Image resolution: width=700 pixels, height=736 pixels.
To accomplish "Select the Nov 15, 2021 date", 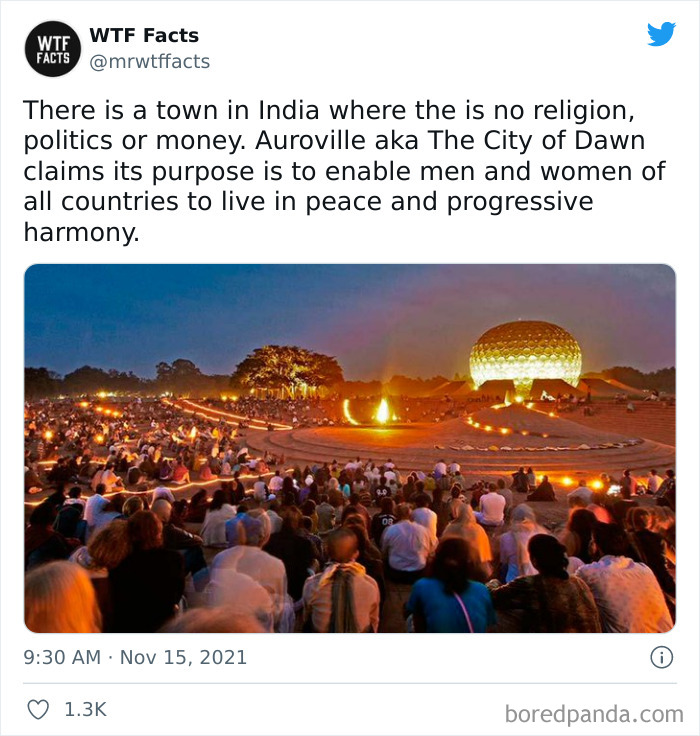I will click(184, 657).
